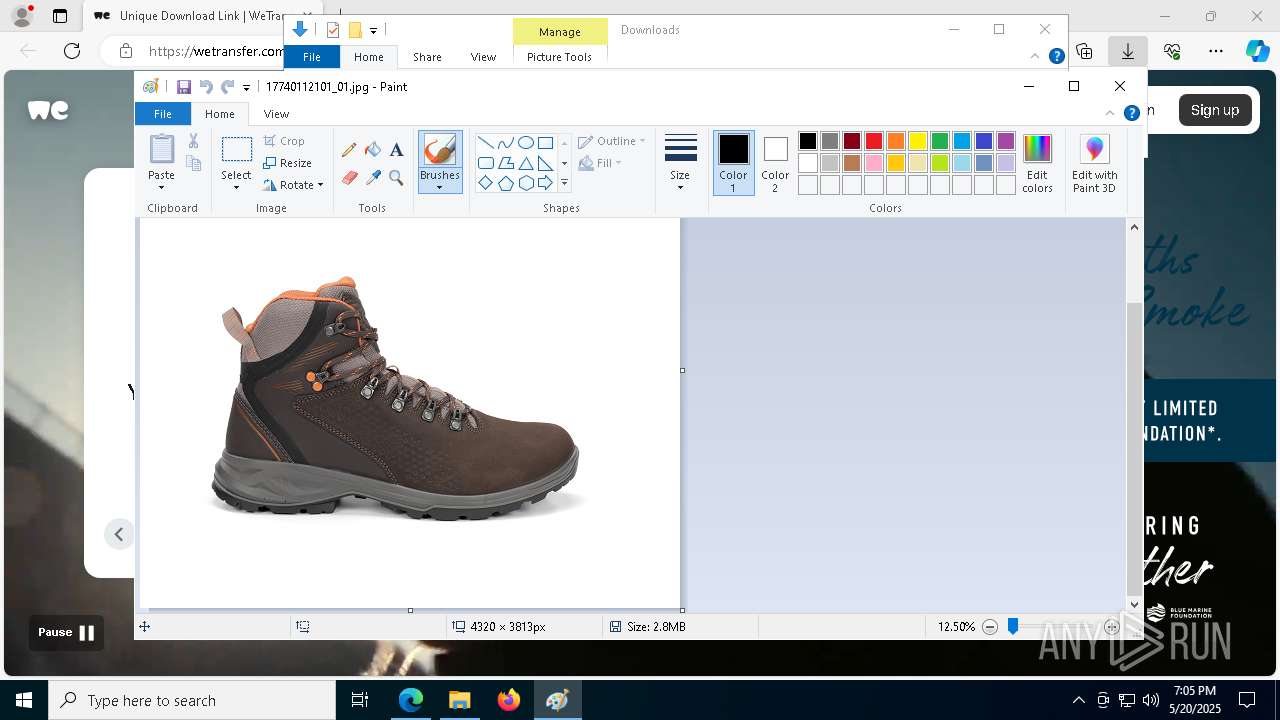Click the Paint Help question mark icon
The height and width of the screenshot is (720, 1280).
click(x=1132, y=113)
